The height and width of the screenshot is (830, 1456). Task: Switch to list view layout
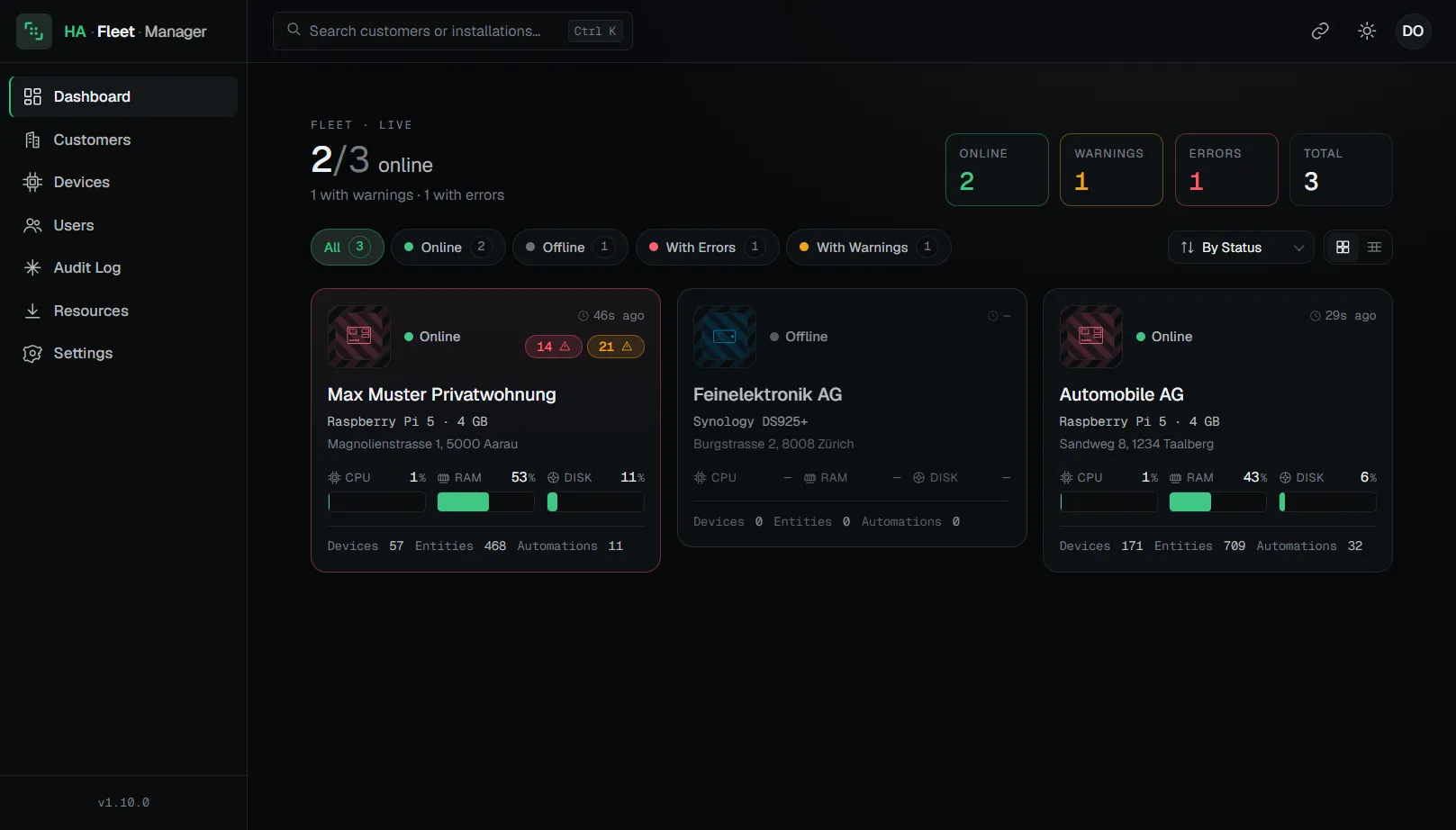pyautogui.click(x=1374, y=248)
